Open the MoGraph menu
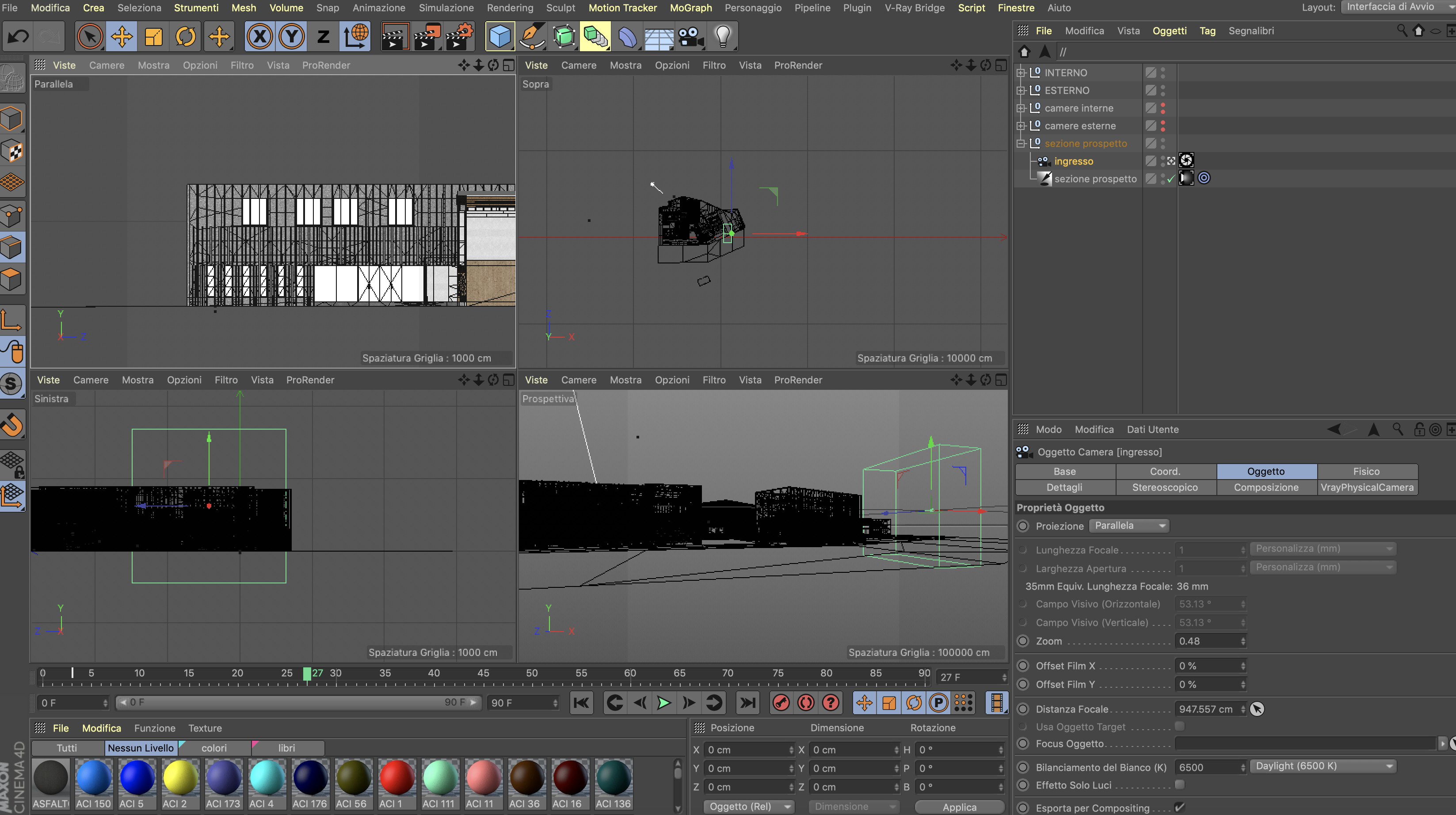 [690, 8]
